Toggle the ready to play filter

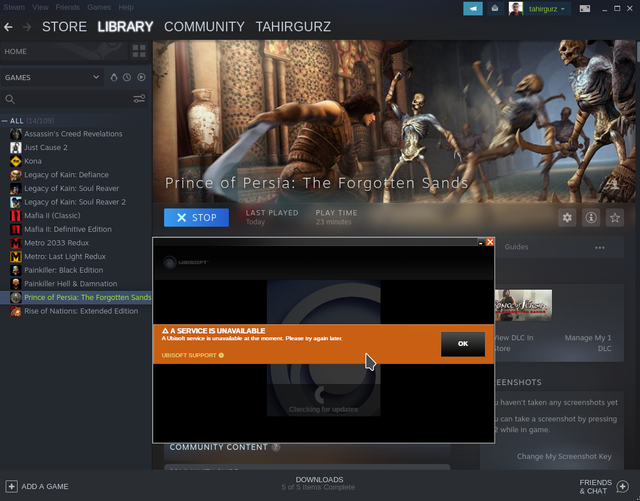coord(141,77)
